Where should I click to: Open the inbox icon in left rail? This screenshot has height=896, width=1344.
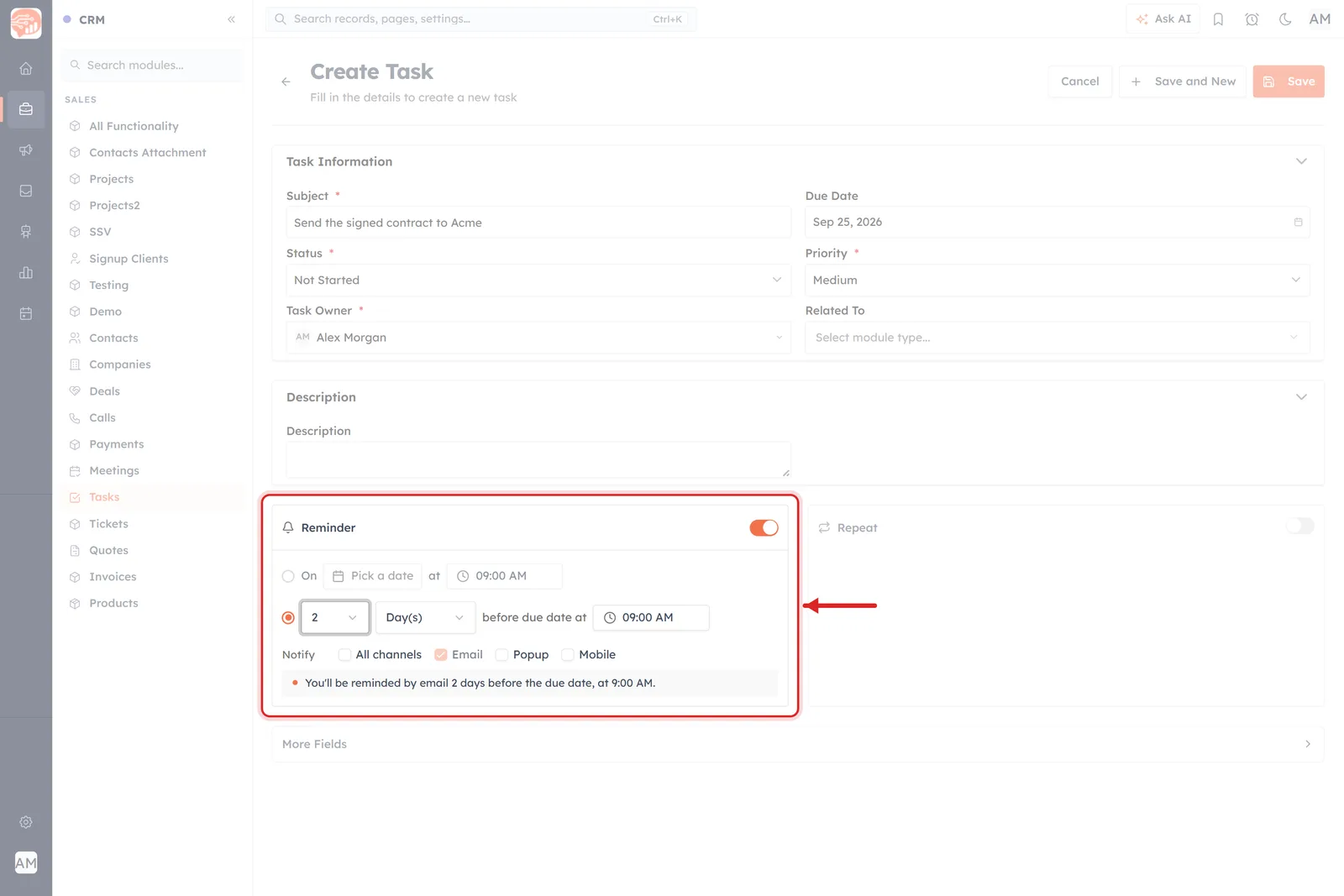[26, 191]
